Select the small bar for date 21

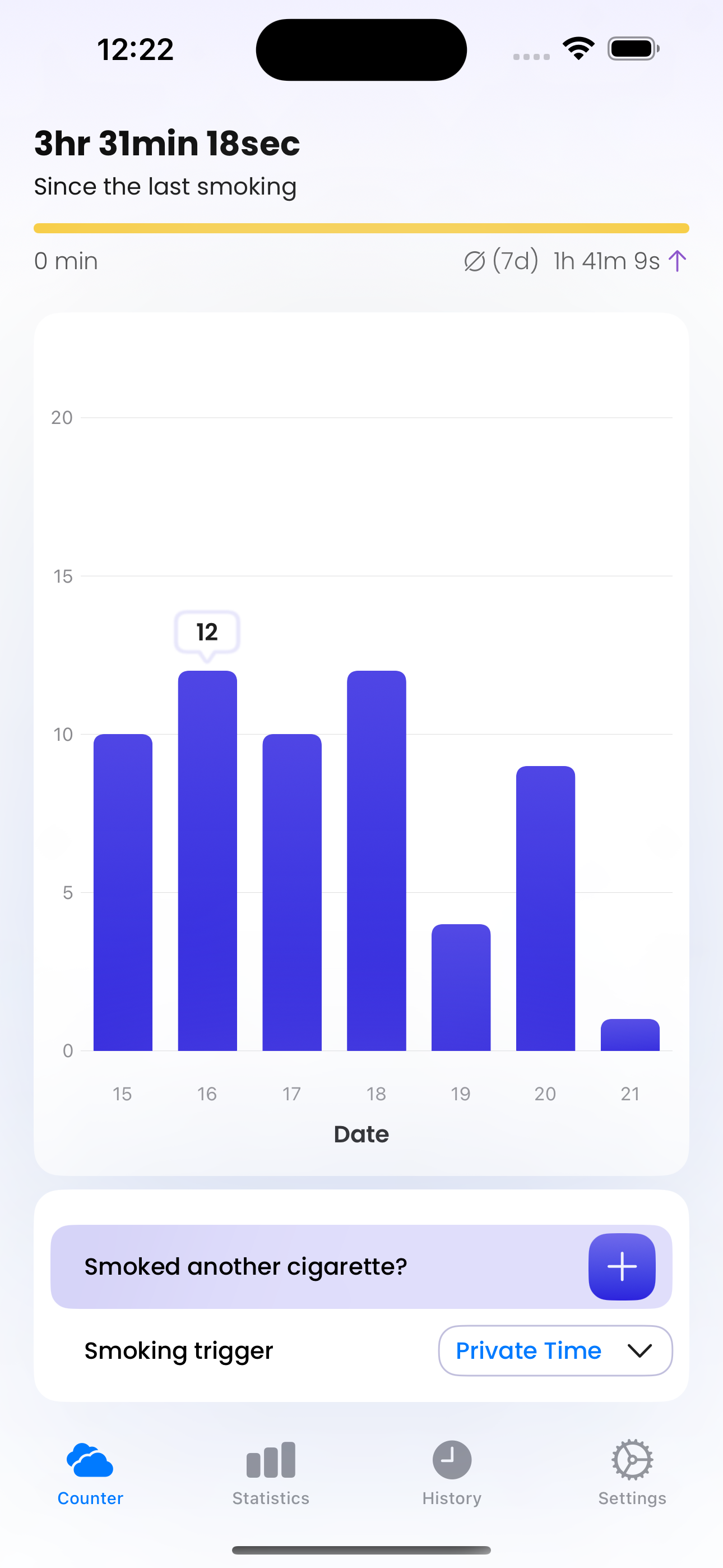630,1035
